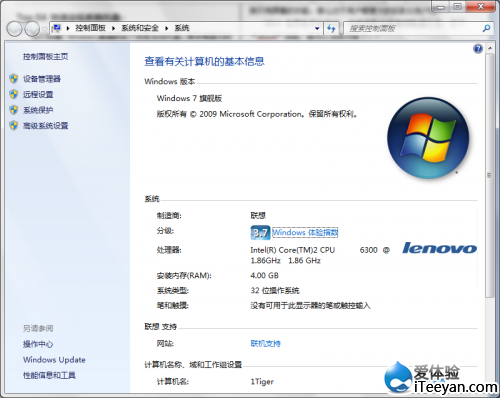Select the 系统 breadcrumb
The image size is (500, 398).
point(182,28)
